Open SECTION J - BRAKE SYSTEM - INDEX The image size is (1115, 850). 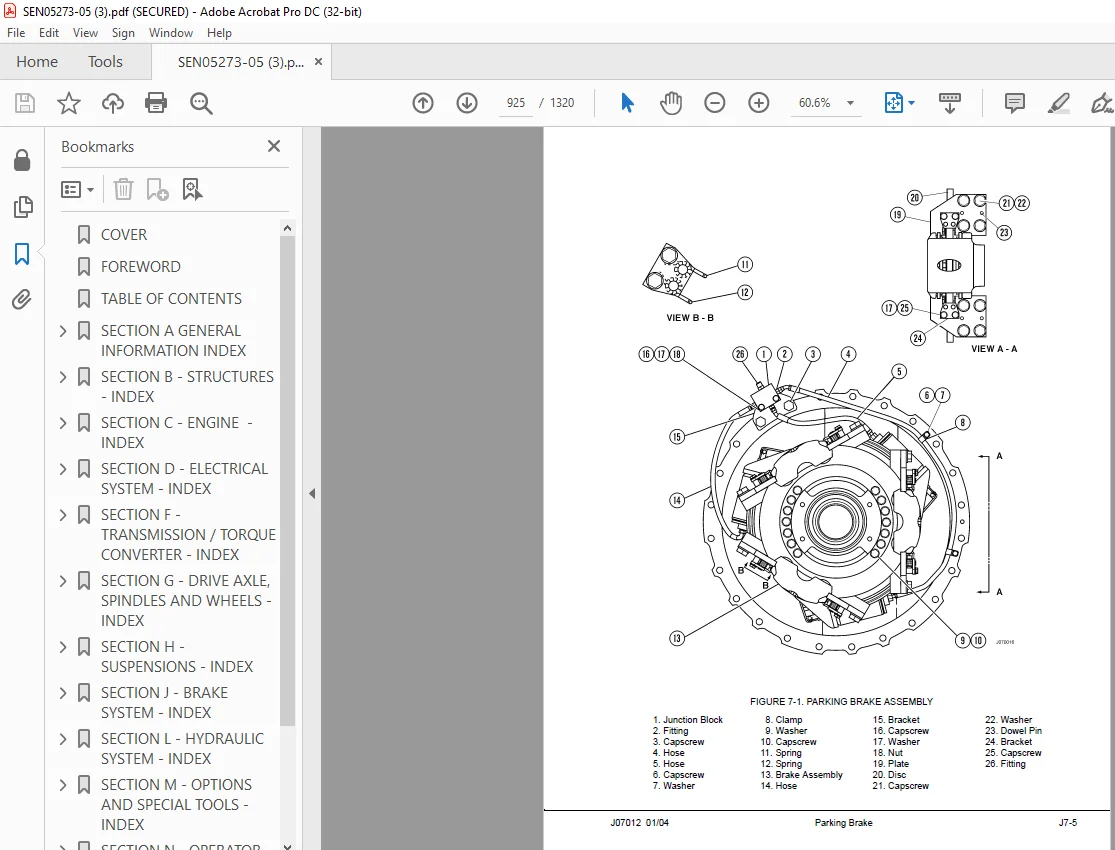pyautogui.click(x=164, y=703)
